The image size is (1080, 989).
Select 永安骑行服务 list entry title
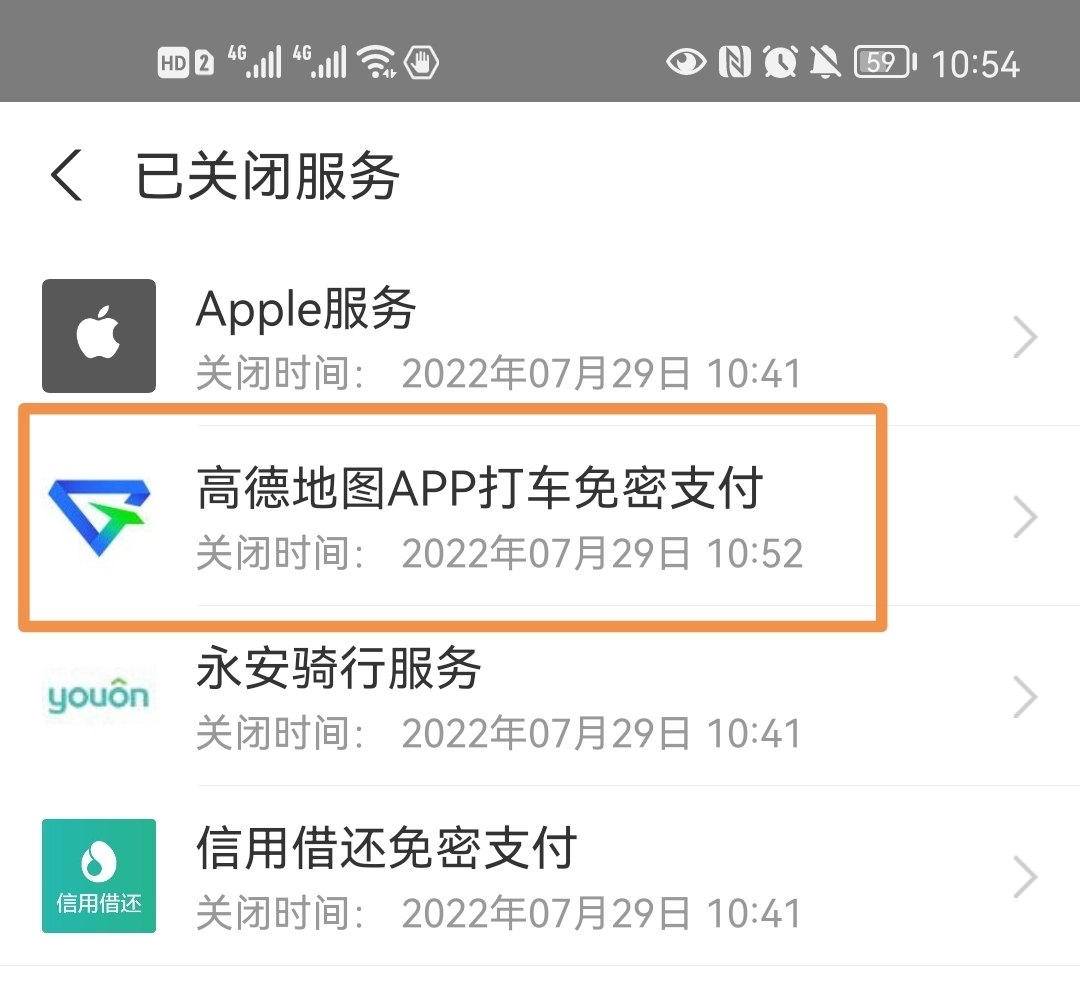[338, 668]
